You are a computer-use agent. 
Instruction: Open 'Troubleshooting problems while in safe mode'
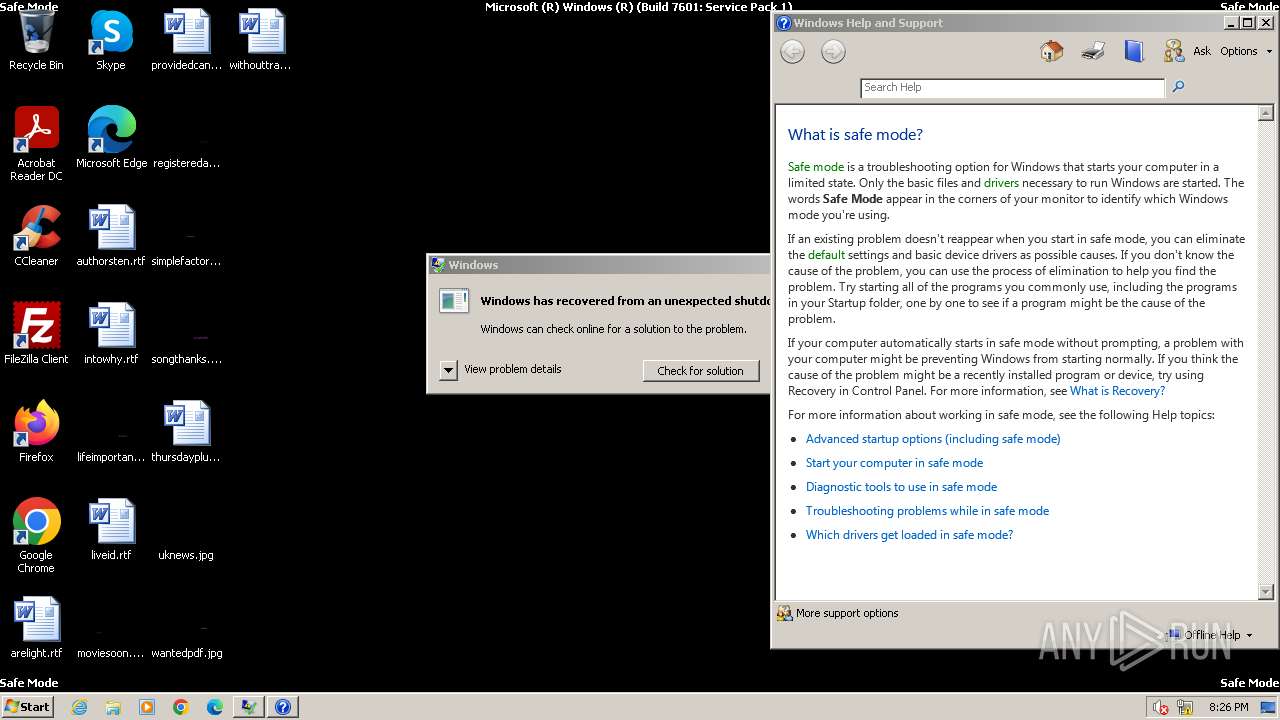[927, 511]
